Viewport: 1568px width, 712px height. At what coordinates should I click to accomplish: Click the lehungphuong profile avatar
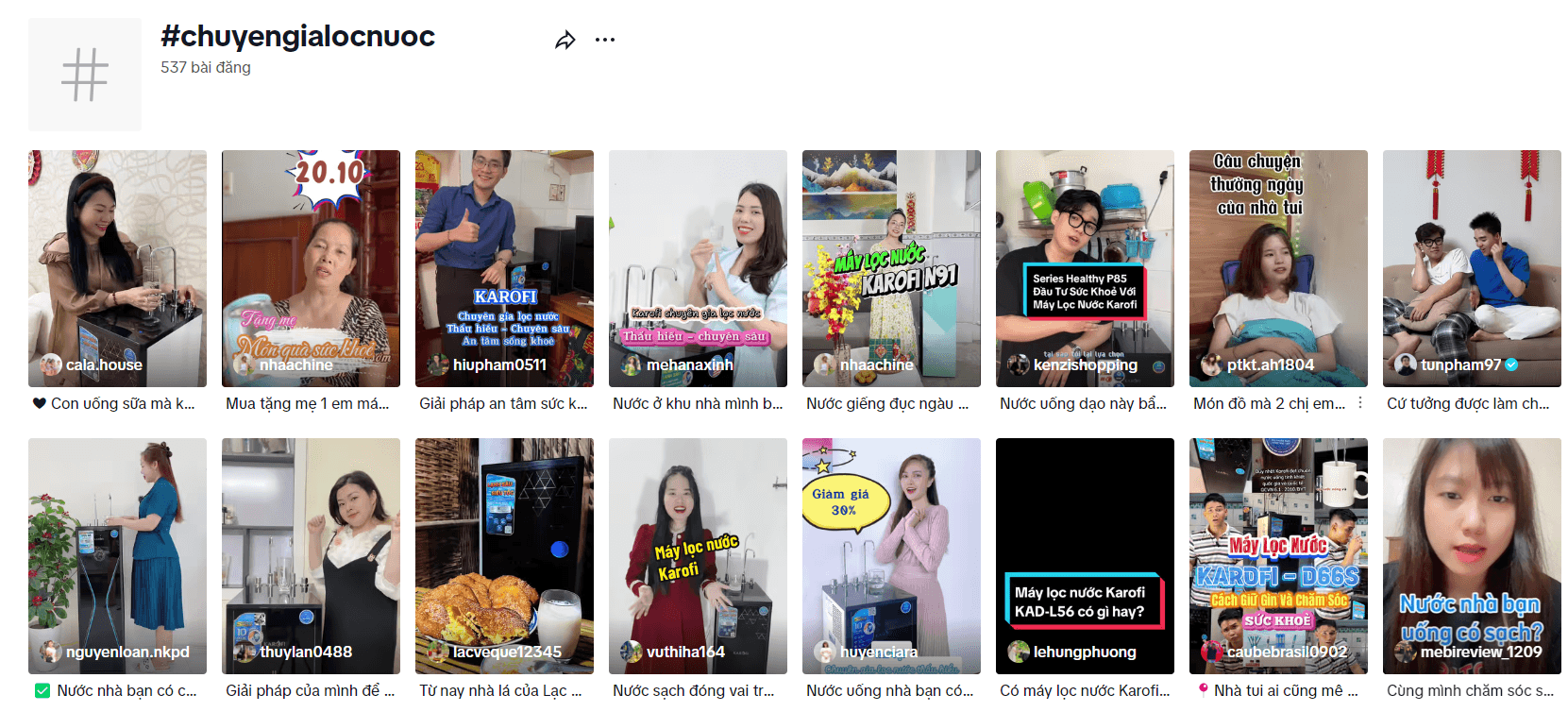tap(1019, 652)
